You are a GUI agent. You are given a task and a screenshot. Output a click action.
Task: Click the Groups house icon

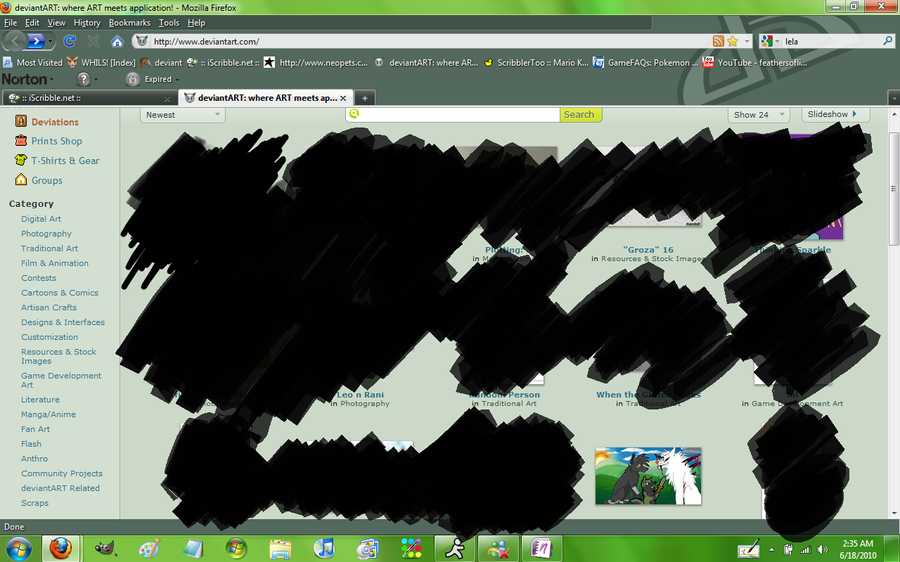[21, 180]
